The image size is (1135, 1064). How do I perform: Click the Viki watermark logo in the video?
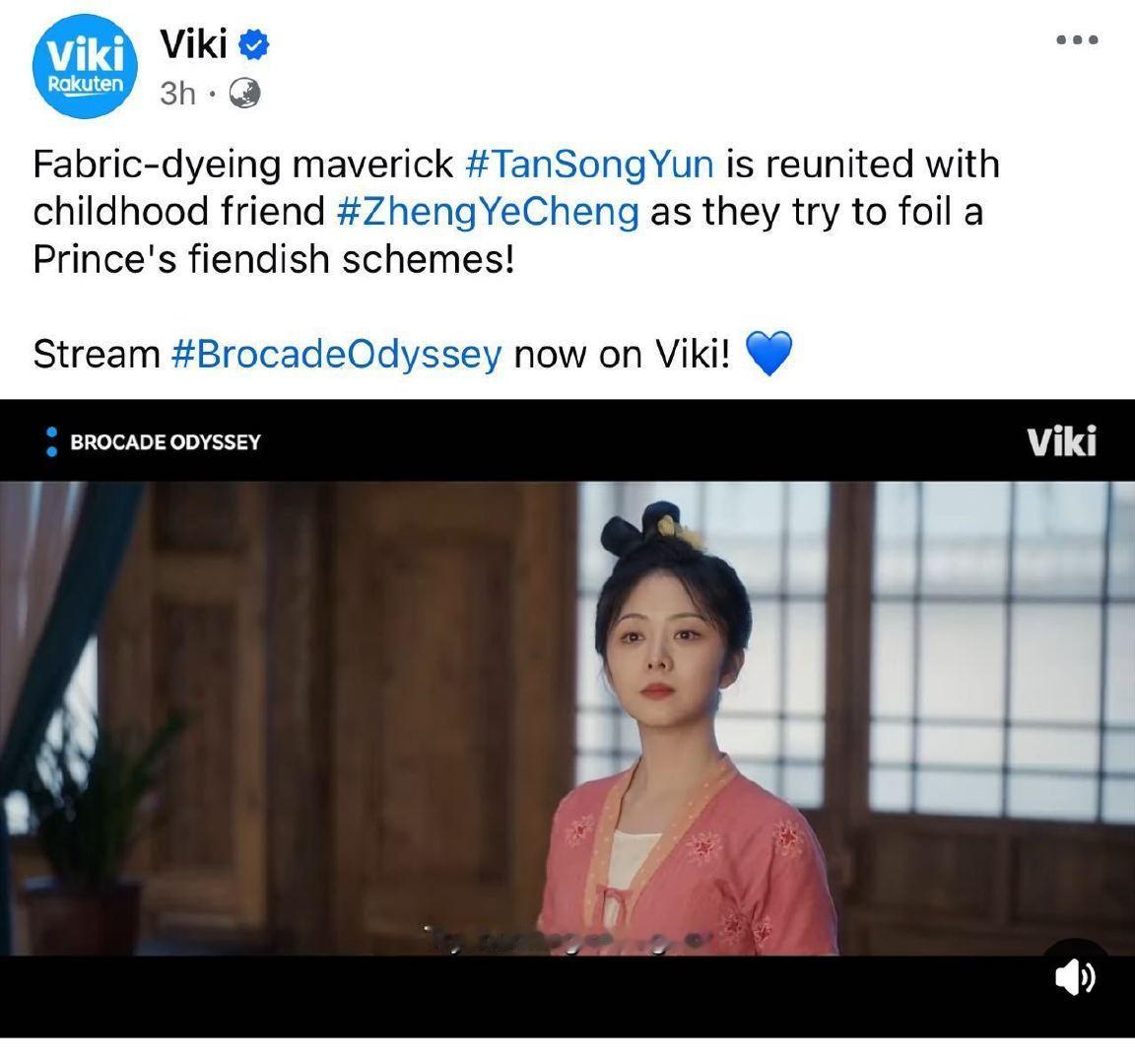[1061, 441]
